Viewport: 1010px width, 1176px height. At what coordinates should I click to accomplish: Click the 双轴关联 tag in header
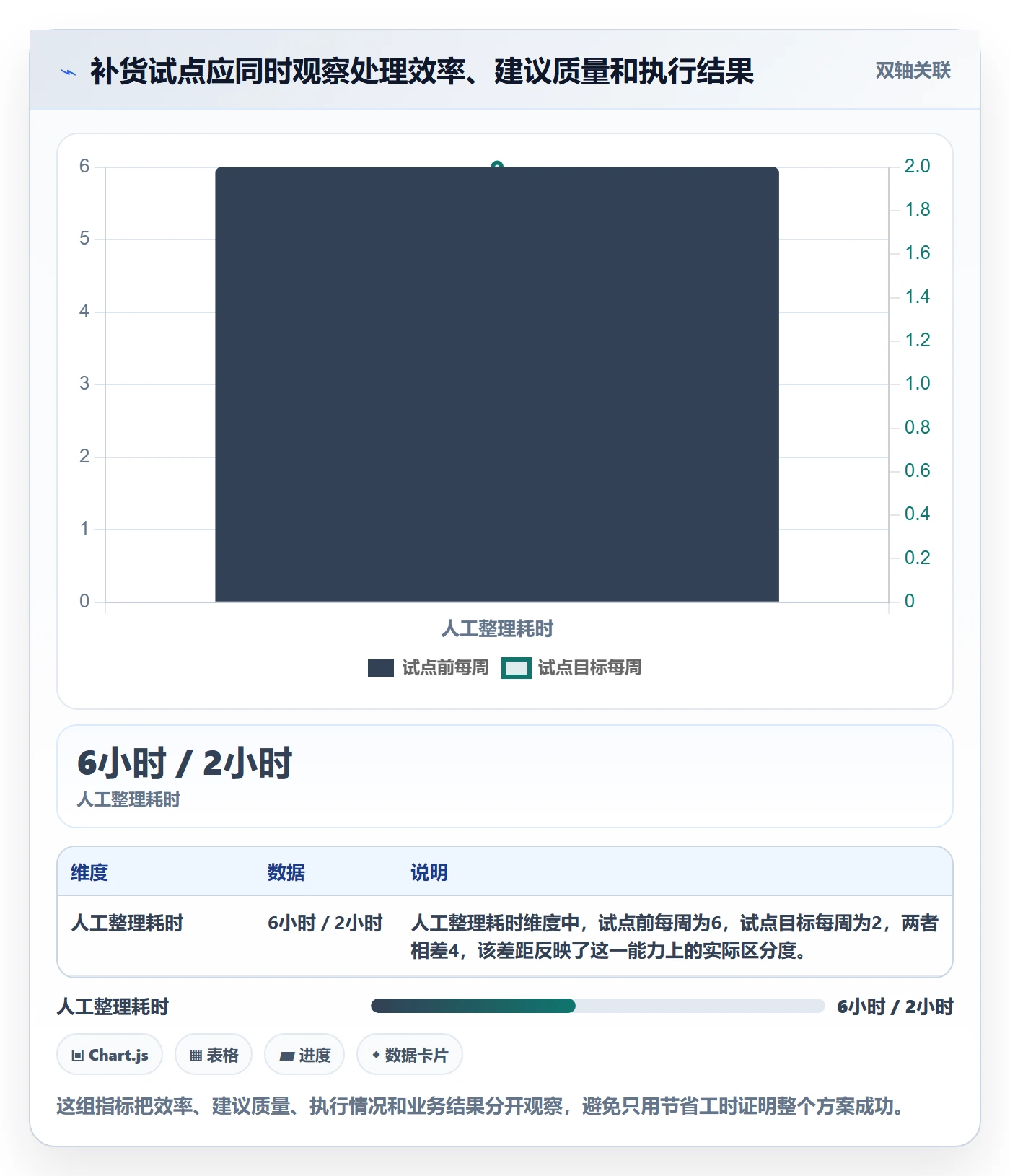pos(913,70)
